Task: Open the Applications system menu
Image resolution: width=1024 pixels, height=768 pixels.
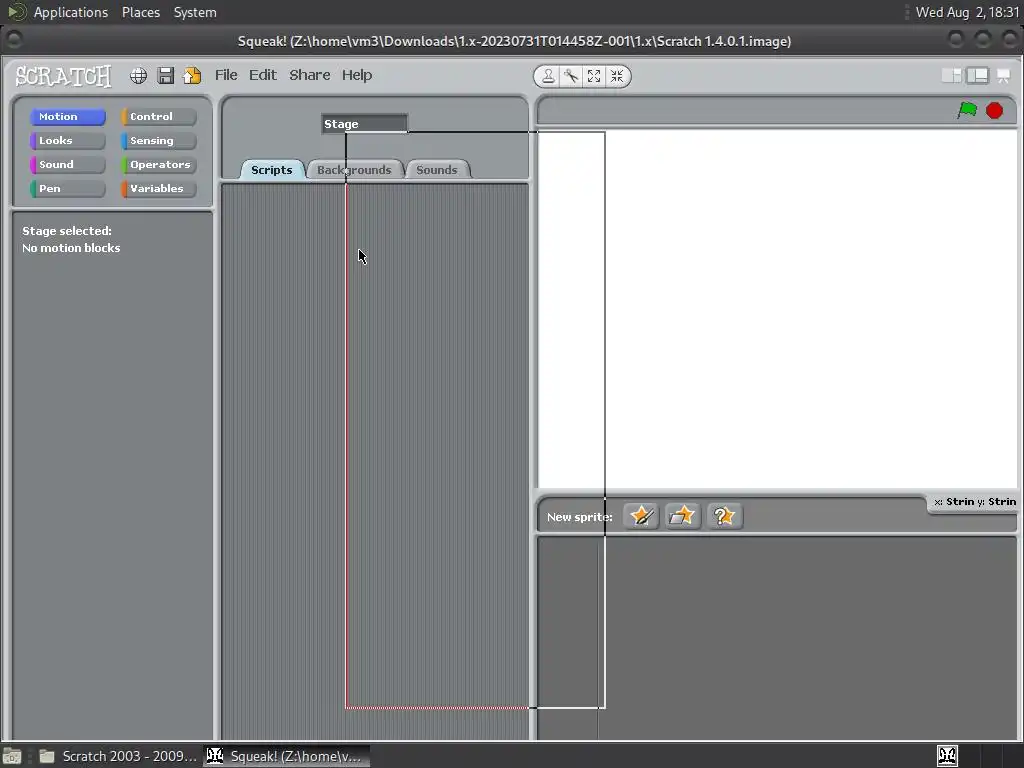Action: pos(71,12)
